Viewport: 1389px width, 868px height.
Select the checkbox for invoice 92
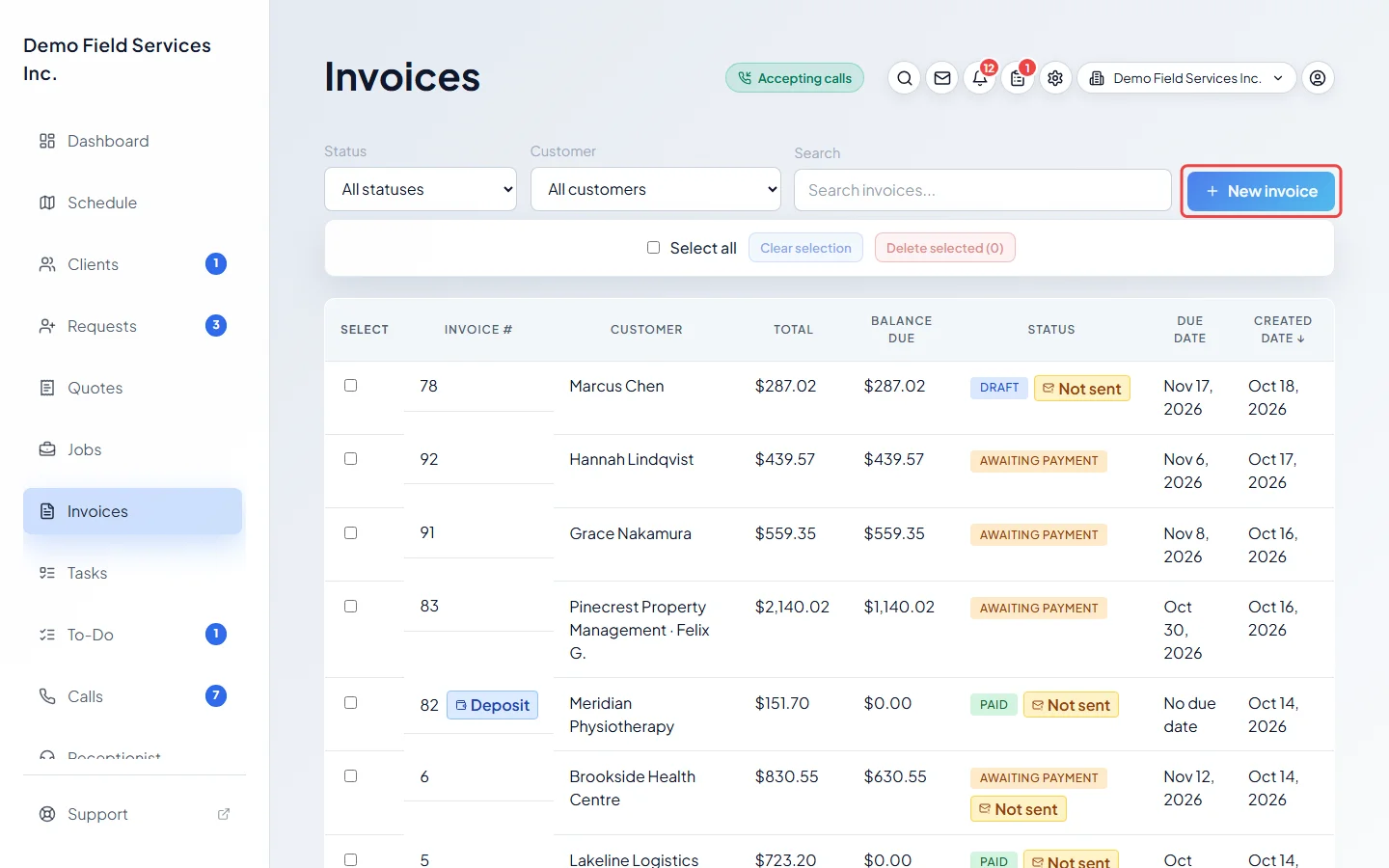(x=351, y=459)
